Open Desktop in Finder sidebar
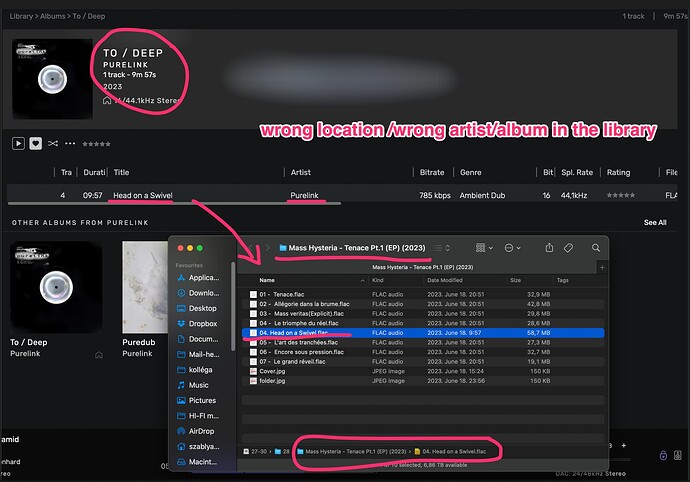The width and height of the screenshot is (690, 482). 197,309
